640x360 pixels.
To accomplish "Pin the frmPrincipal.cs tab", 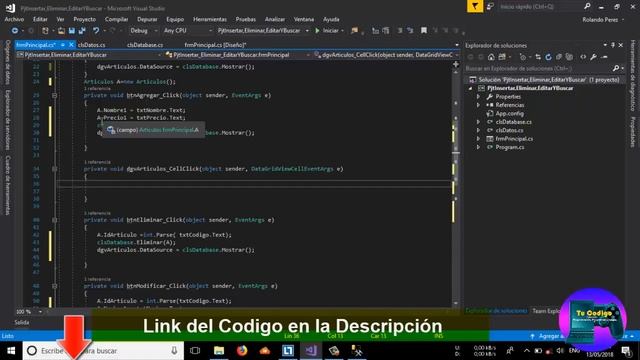I will click(x=62, y=45).
